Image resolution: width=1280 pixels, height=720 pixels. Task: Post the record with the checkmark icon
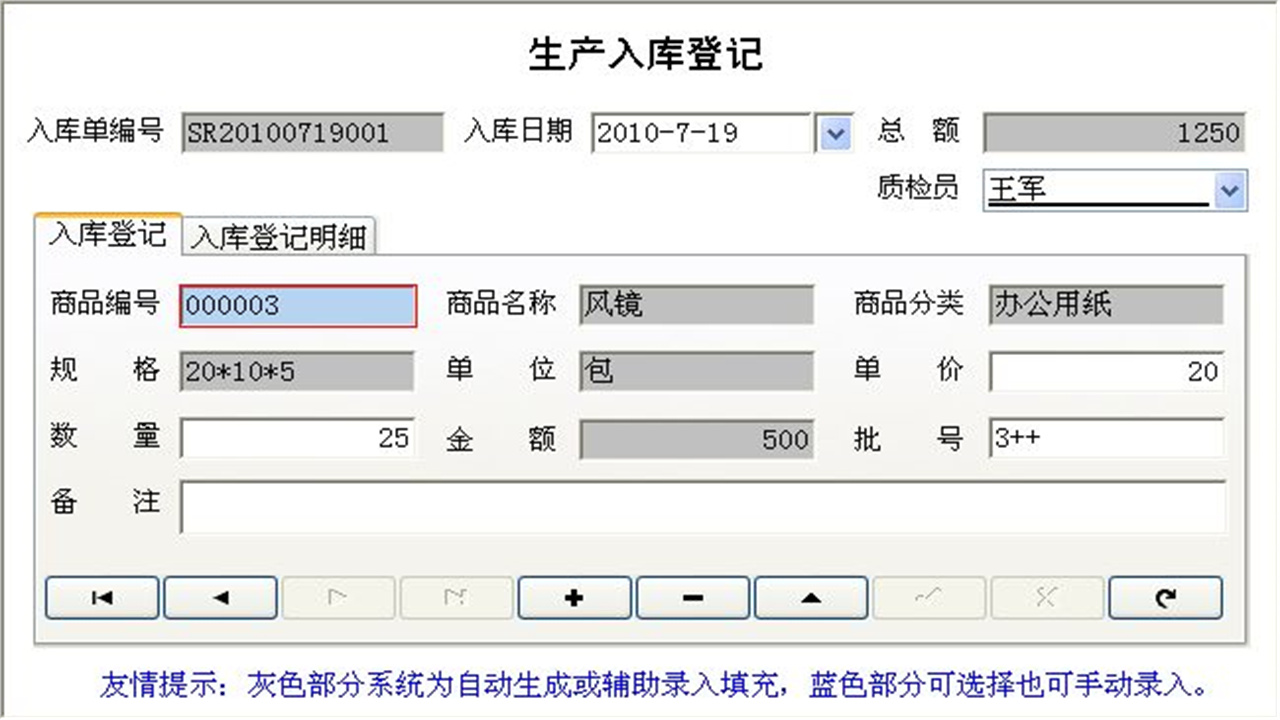pyautogui.click(x=928, y=597)
